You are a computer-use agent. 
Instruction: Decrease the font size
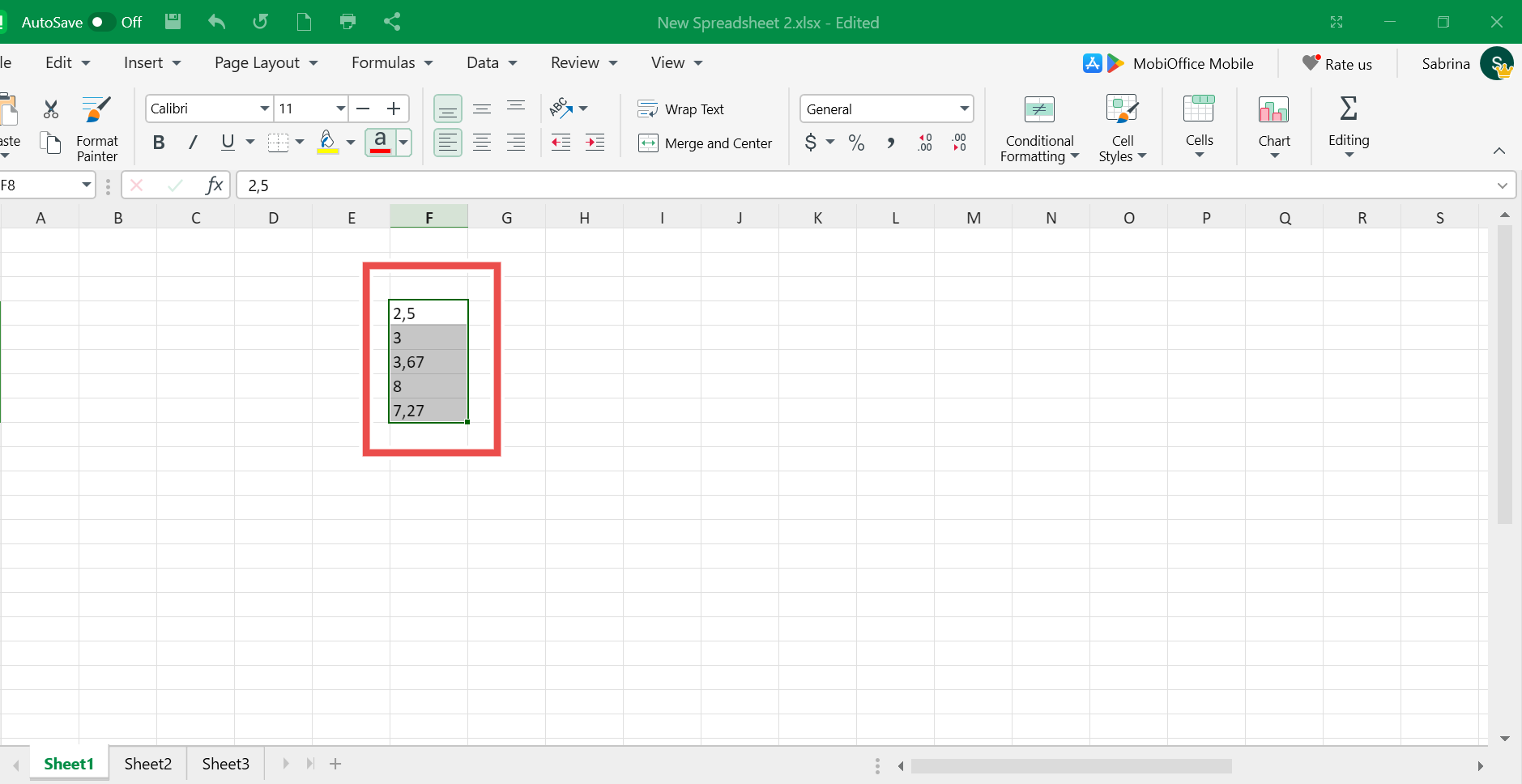(x=363, y=109)
